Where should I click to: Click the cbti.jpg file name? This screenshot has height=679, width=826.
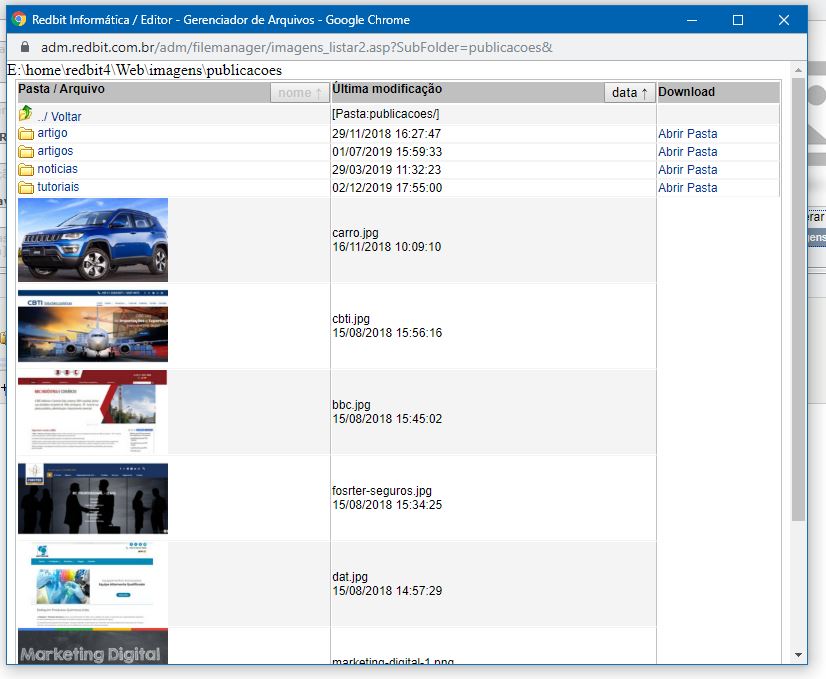(351, 319)
